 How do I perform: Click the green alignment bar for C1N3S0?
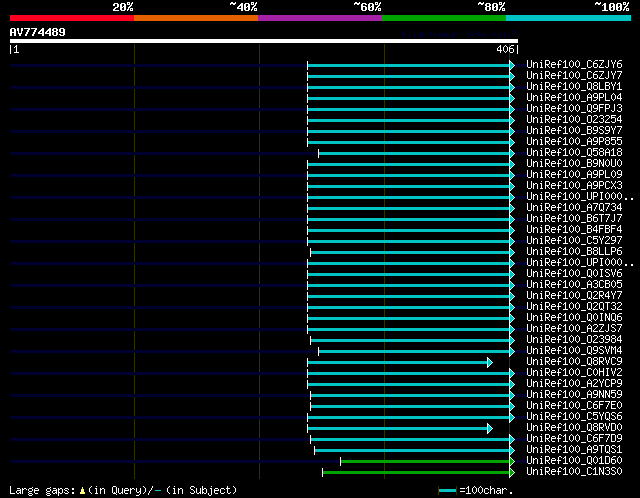click(x=416, y=473)
